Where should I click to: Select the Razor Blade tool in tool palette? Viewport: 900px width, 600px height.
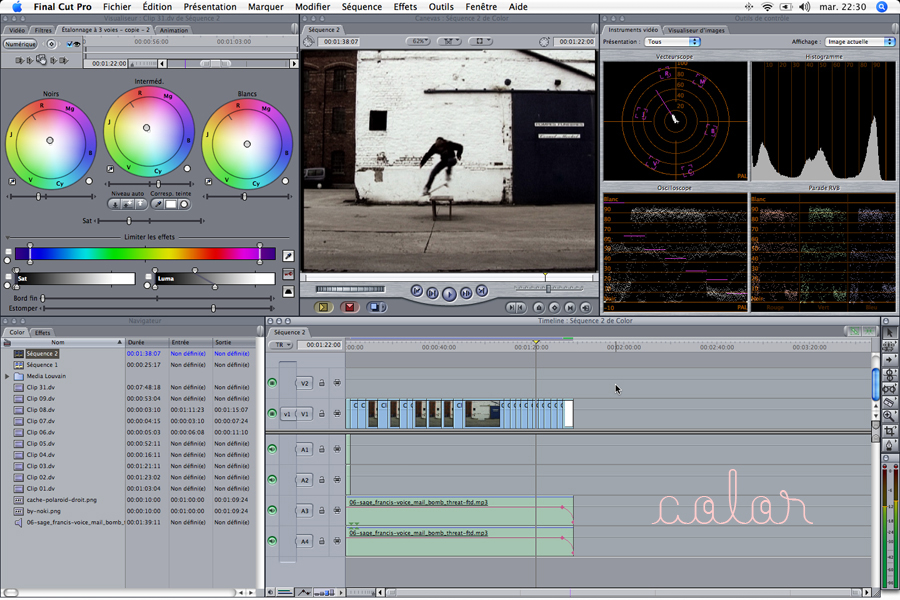(890, 402)
